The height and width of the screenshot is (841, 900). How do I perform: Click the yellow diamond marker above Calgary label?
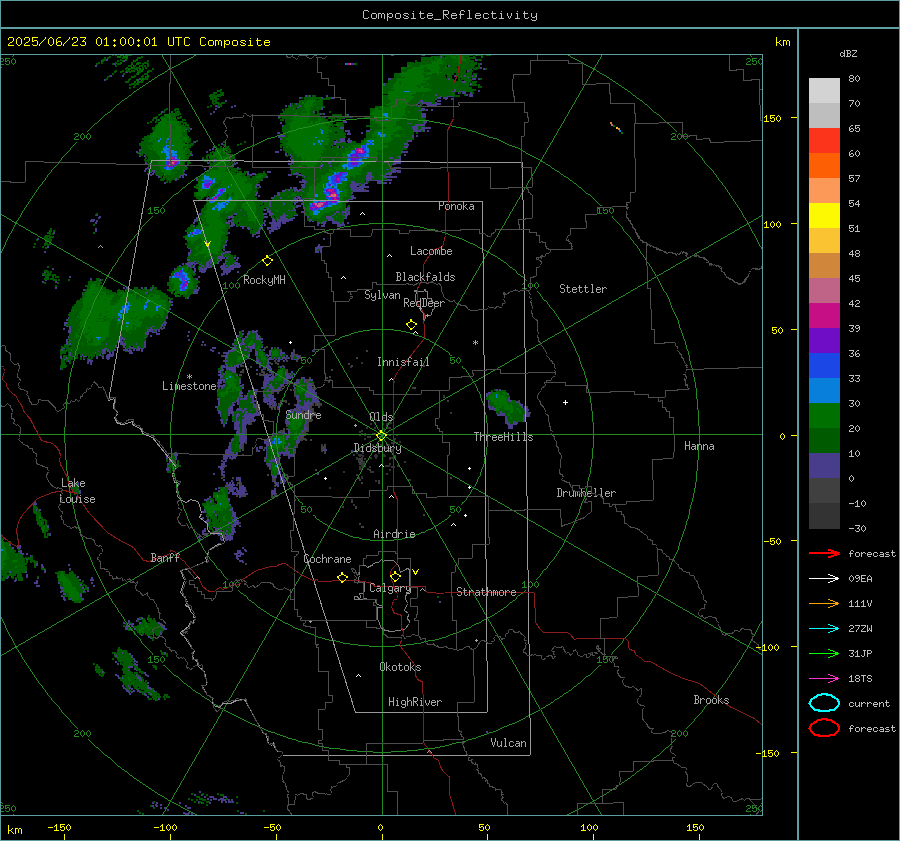pyautogui.click(x=395, y=576)
